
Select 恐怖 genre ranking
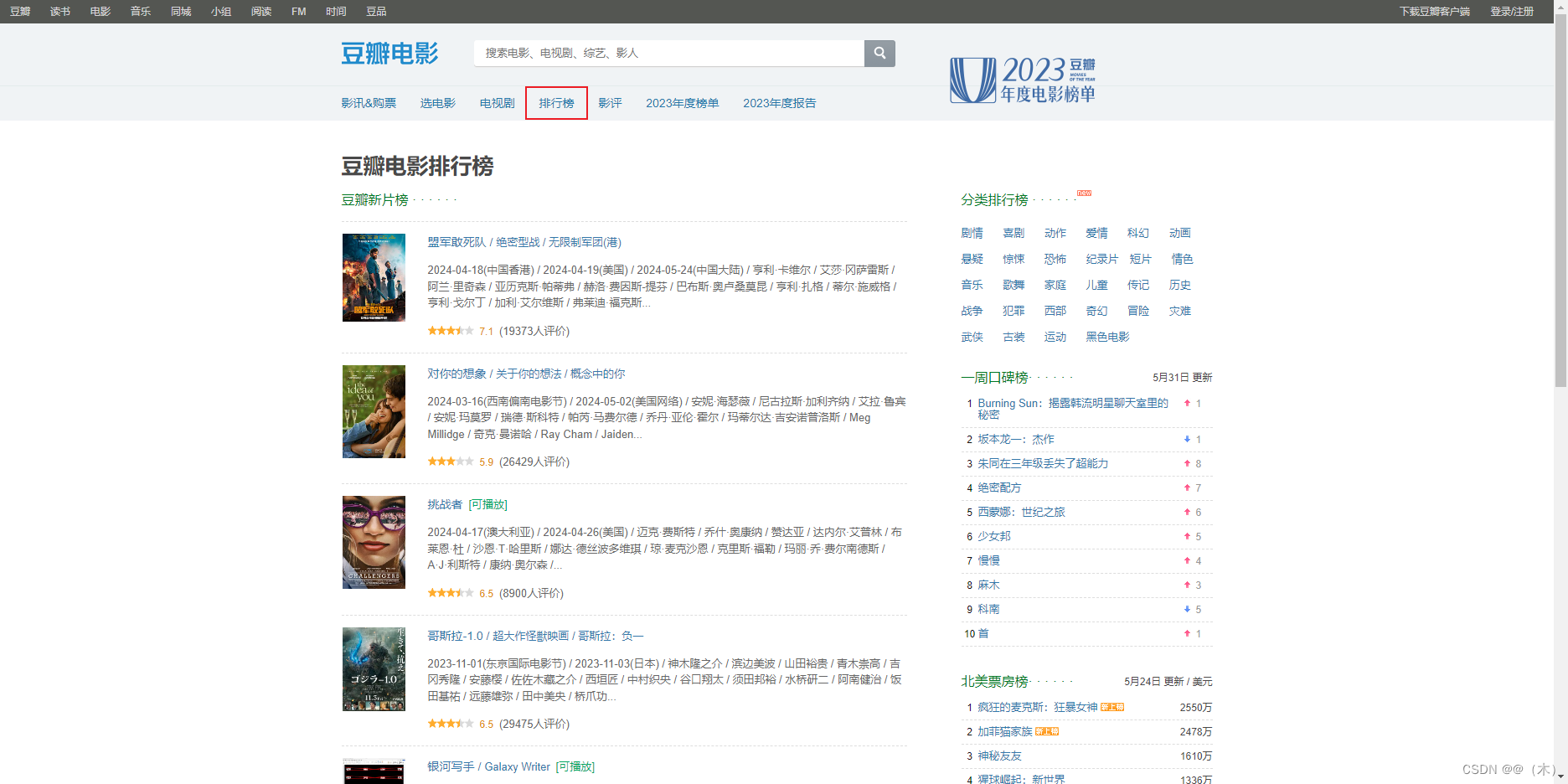1055,259
